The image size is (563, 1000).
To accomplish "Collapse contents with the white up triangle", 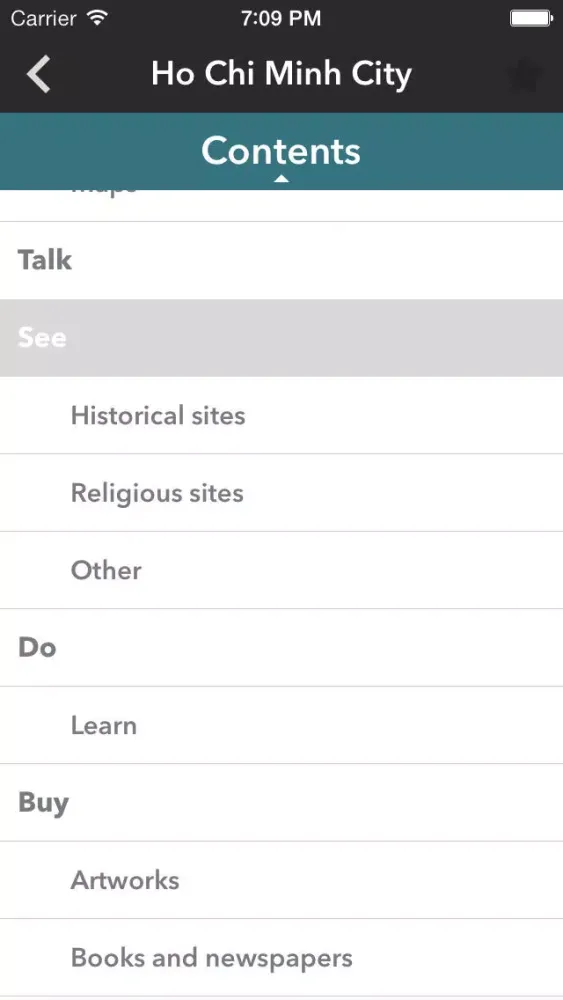I will point(281,179).
